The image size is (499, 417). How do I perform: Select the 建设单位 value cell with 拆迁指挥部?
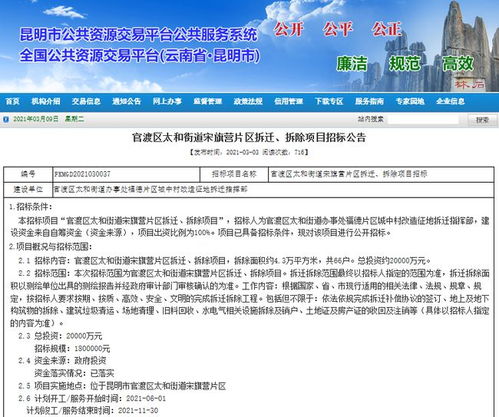click(273, 190)
